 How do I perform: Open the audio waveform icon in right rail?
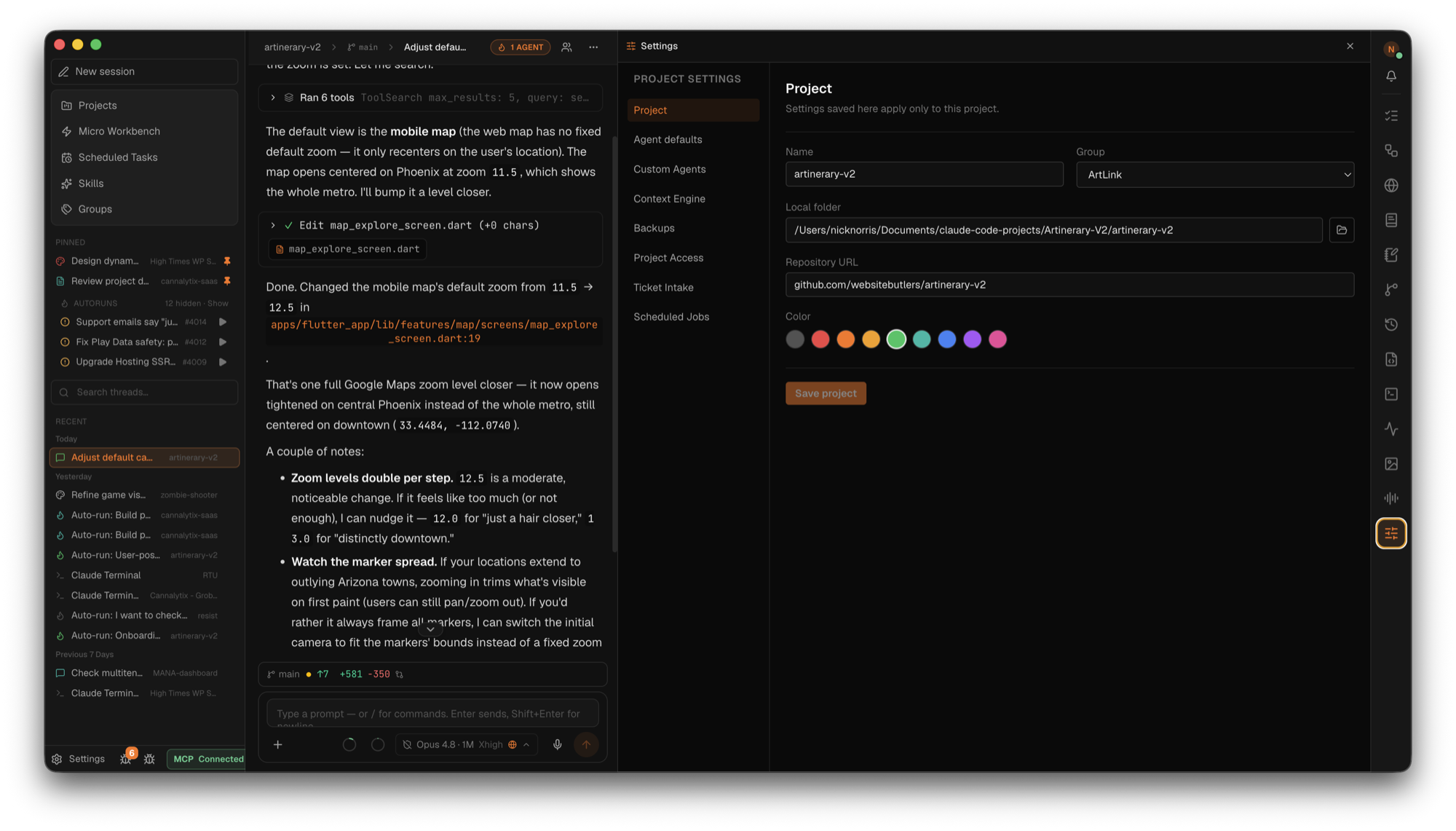pos(1390,498)
